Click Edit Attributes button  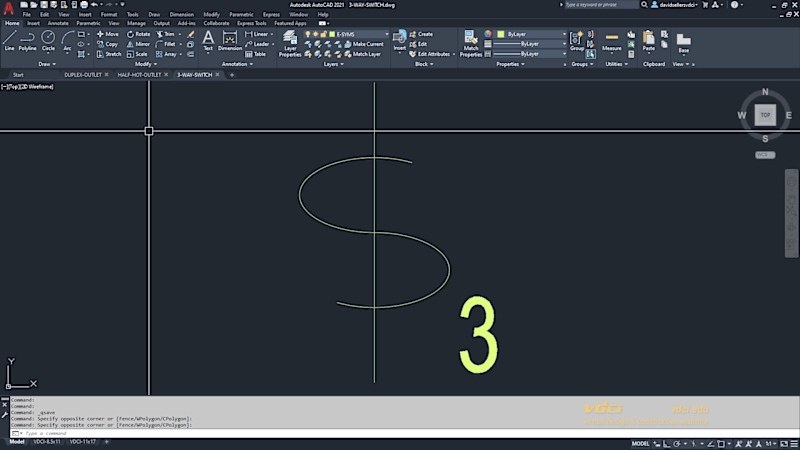tap(430, 54)
